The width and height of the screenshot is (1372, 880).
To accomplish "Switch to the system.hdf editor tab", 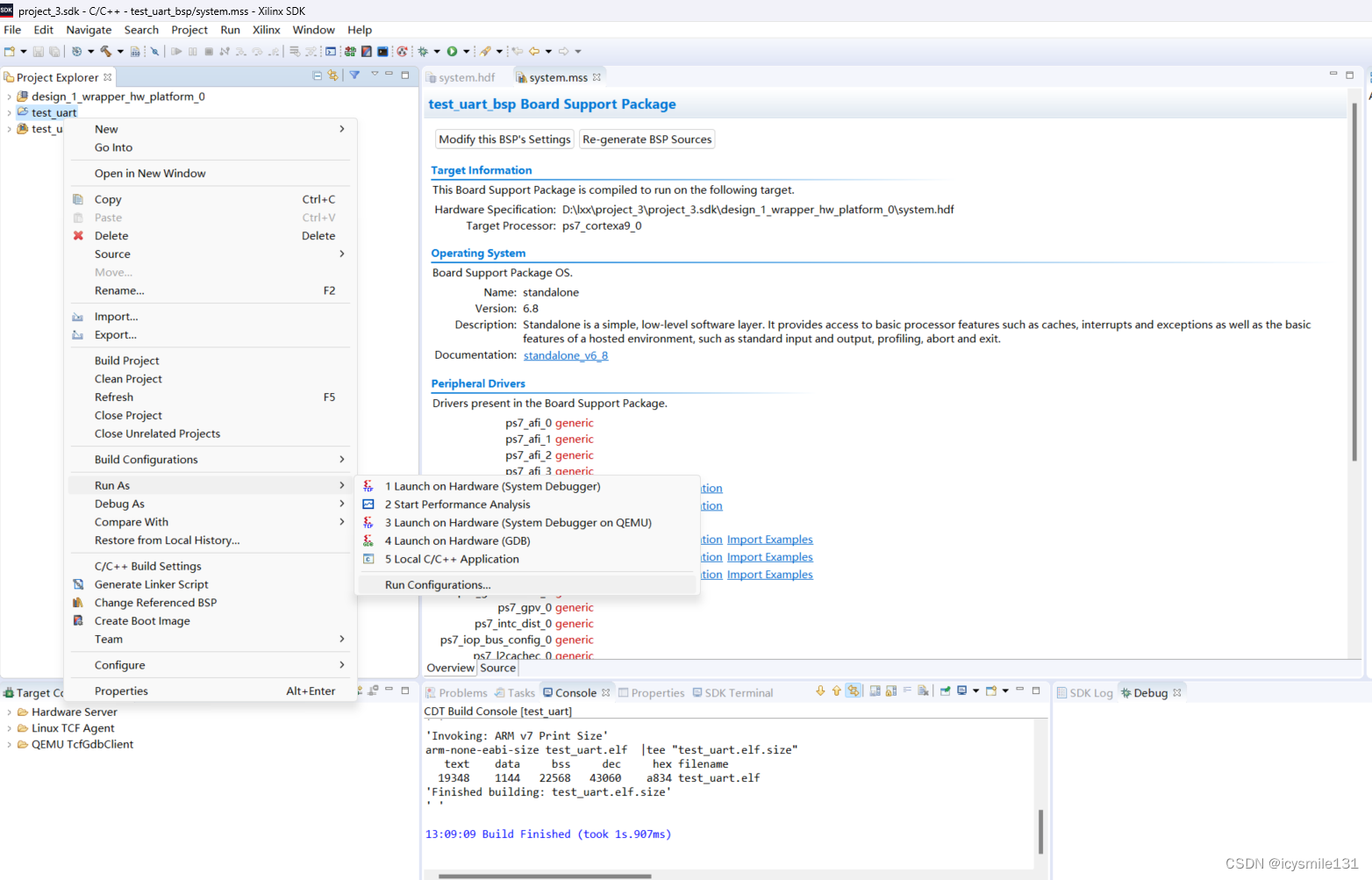I will click(x=461, y=77).
